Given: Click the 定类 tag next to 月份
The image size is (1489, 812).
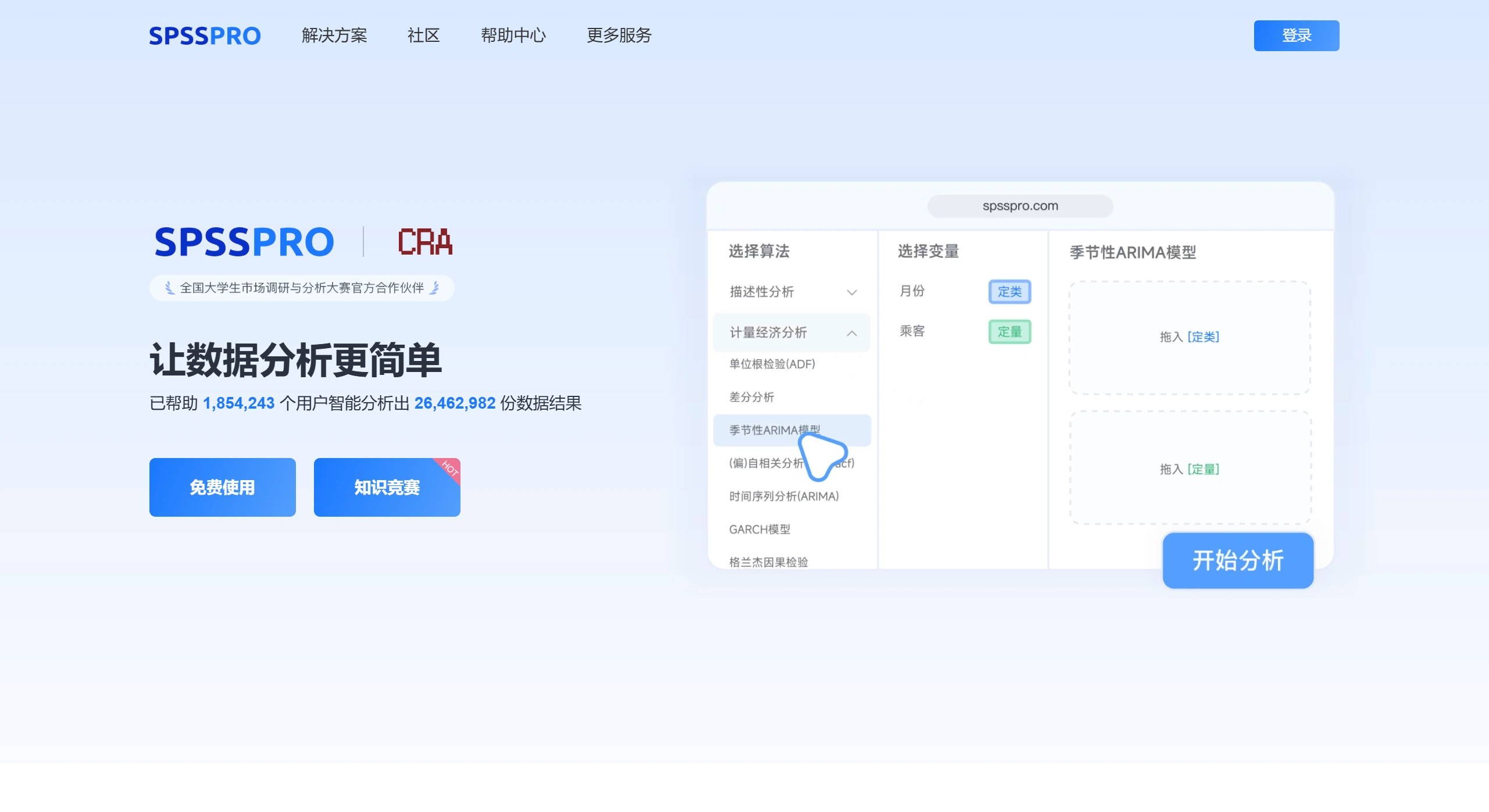Looking at the screenshot, I should [x=1010, y=292].
